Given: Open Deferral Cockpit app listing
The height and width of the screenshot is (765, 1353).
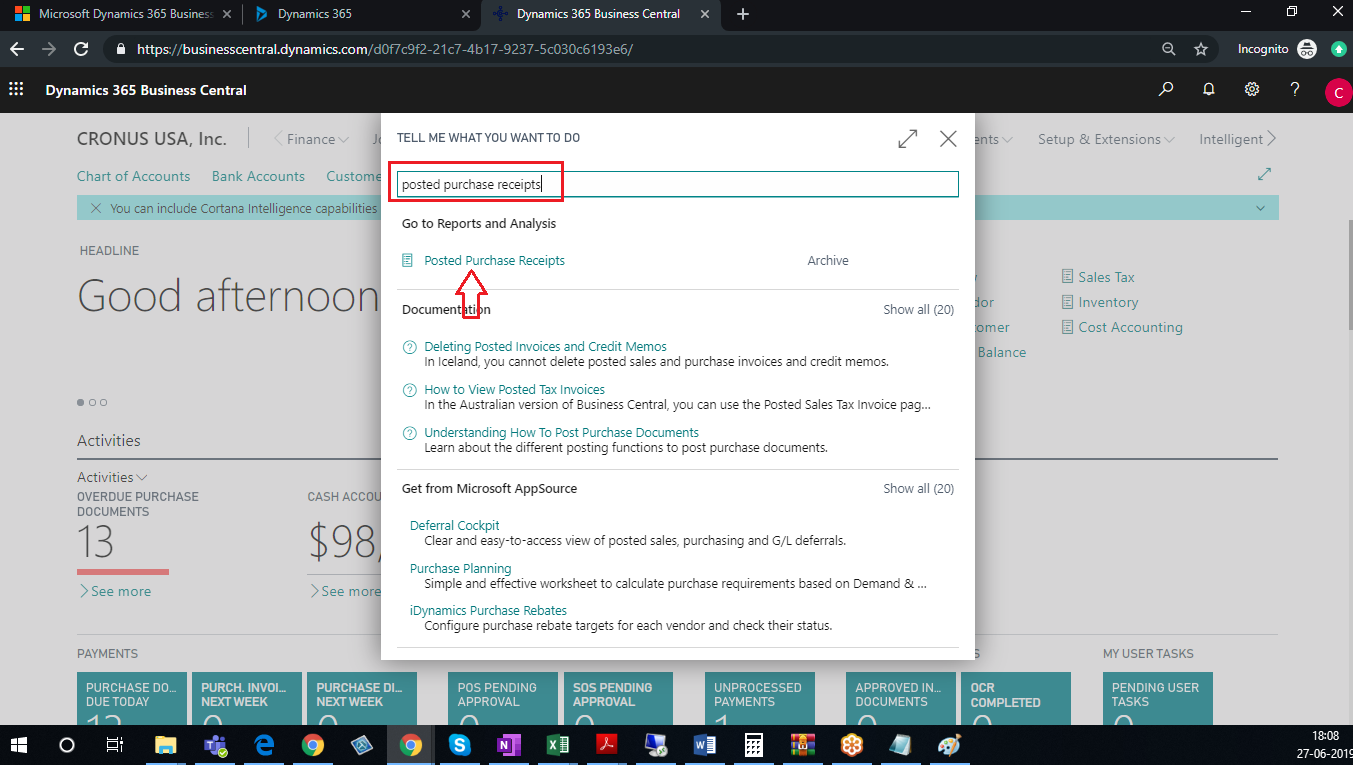Looking at the screenshot, I should 455,525.
